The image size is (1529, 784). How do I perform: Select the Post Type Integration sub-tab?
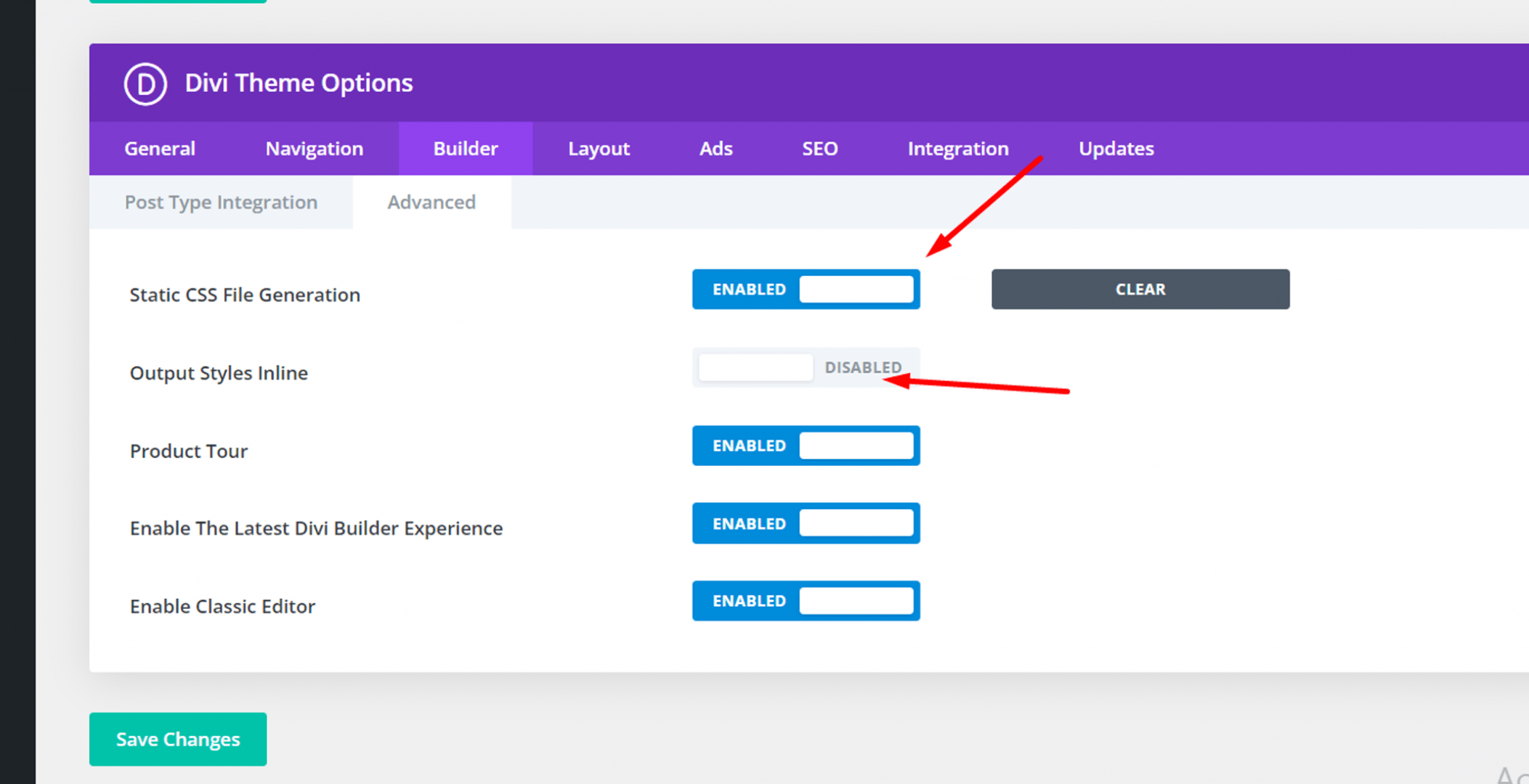point(221,202)
